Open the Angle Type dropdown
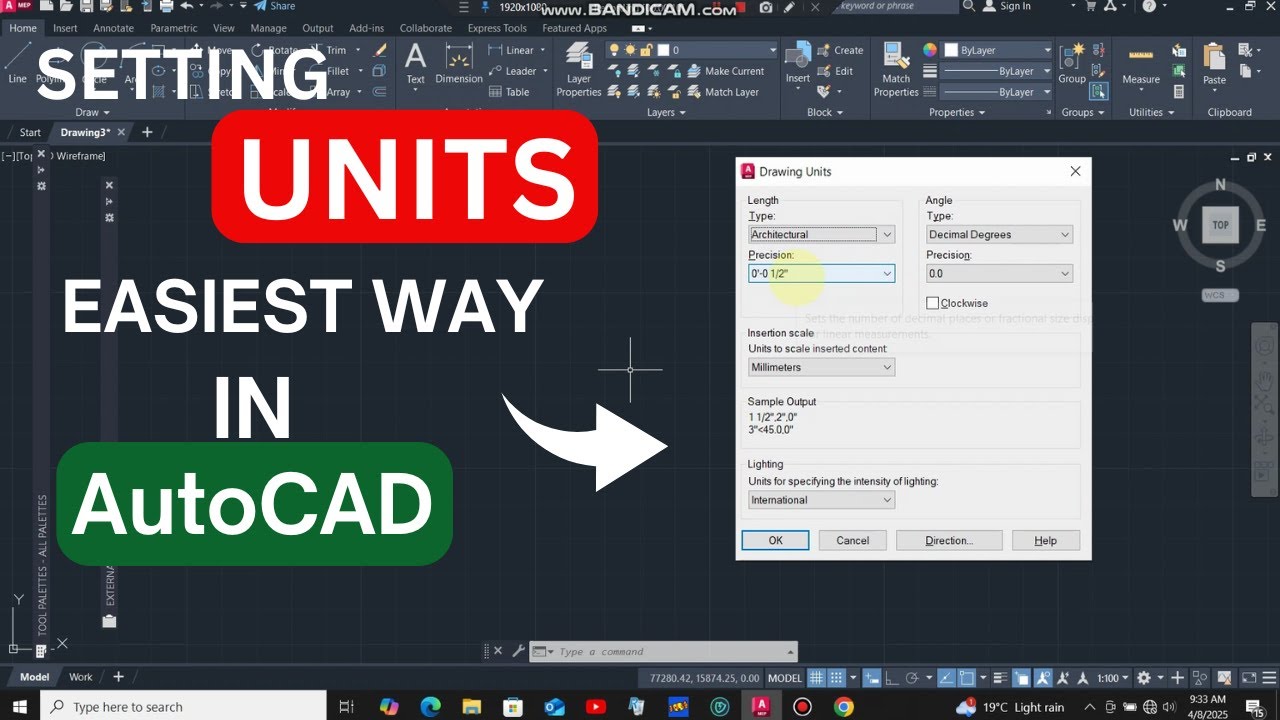Screen dimensions: 1280x720 pos(1000,235)
